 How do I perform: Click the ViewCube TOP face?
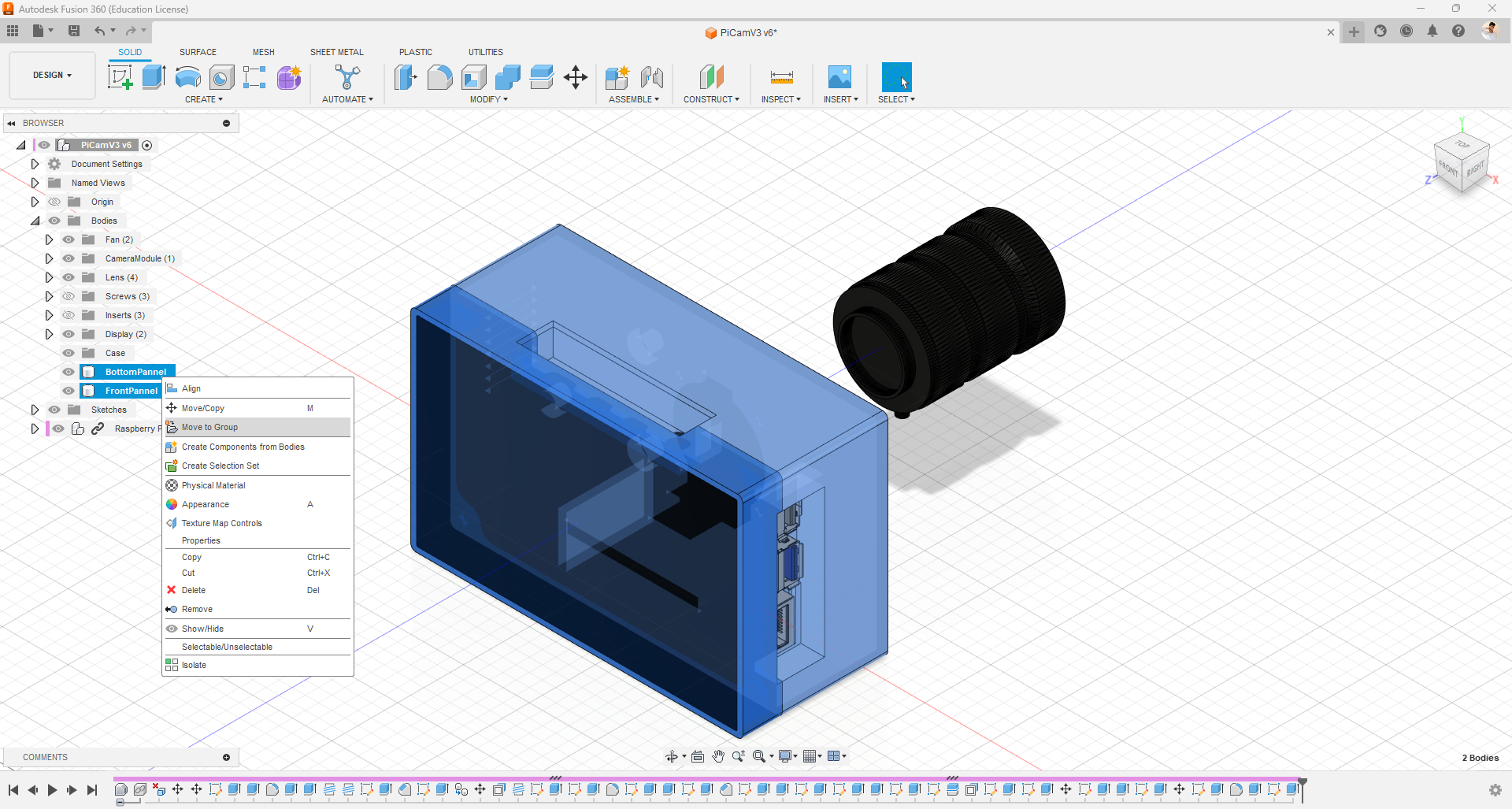click(1462, 145)
